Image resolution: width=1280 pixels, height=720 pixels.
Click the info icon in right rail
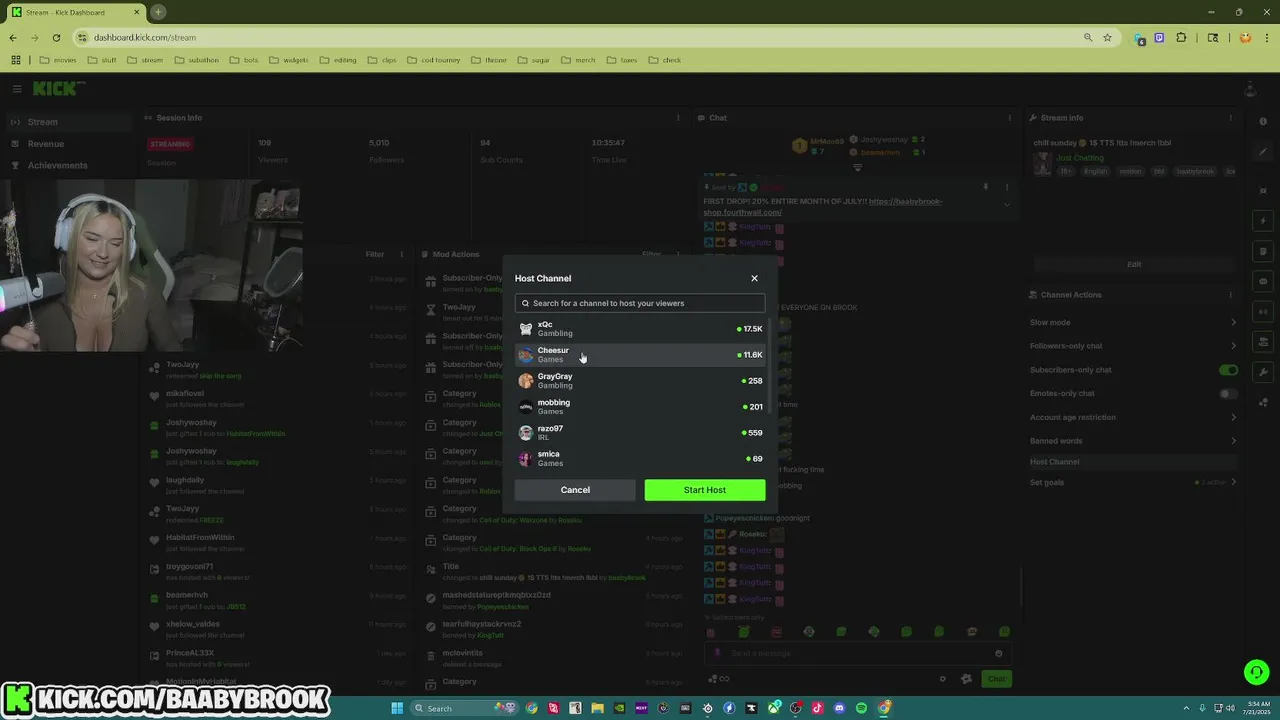[x=1263, y=121]
